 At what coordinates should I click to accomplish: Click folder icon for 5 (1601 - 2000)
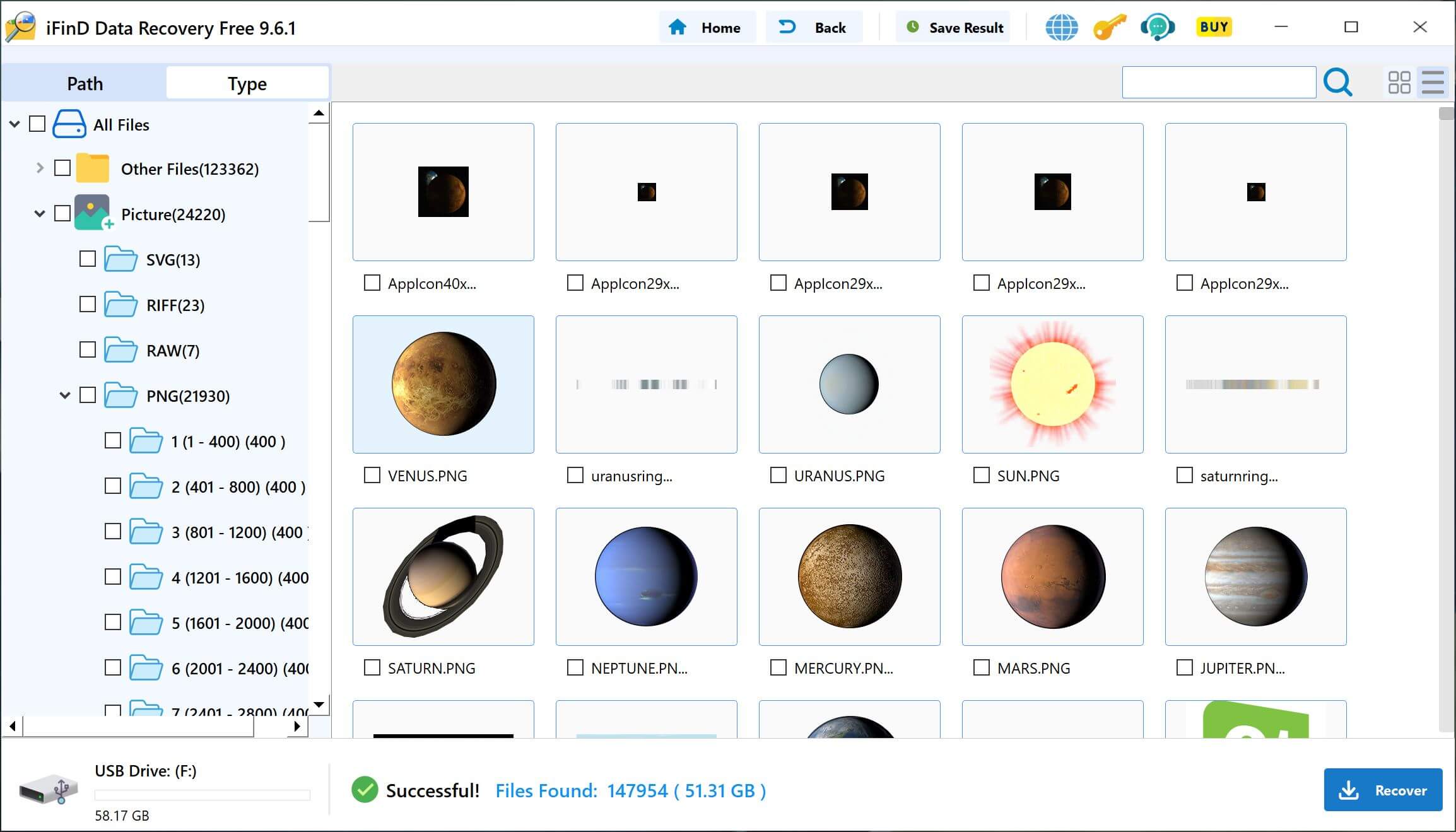pyautogui.click(x=146, y=623)
